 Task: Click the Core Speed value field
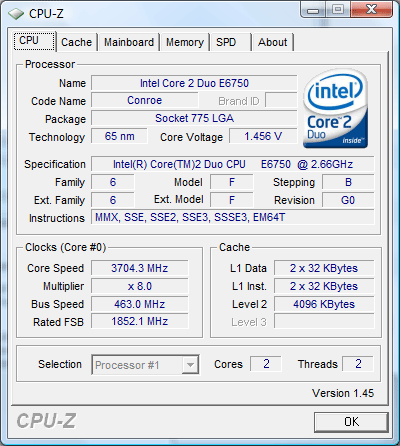click(x=140, y=268)
